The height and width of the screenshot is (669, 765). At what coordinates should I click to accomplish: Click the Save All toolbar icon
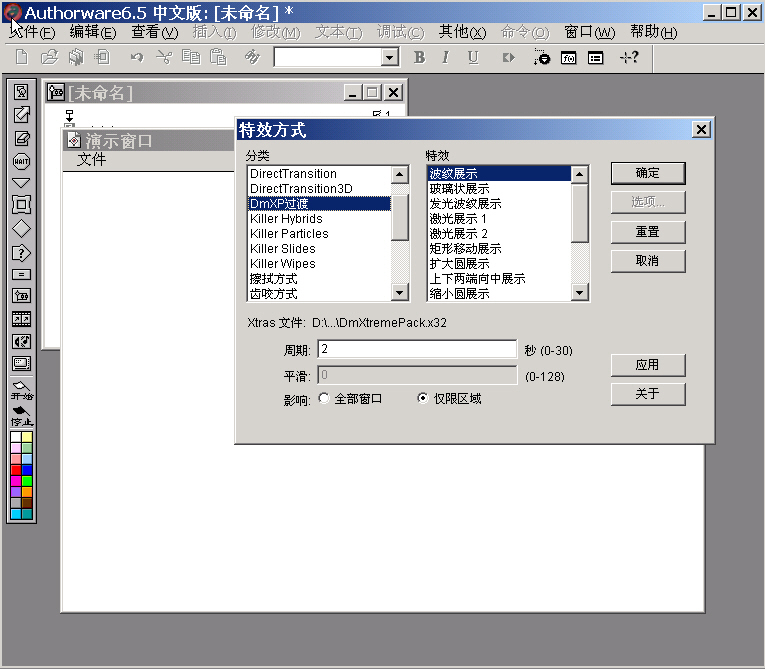pyautogui.click(x=76, y=58)
